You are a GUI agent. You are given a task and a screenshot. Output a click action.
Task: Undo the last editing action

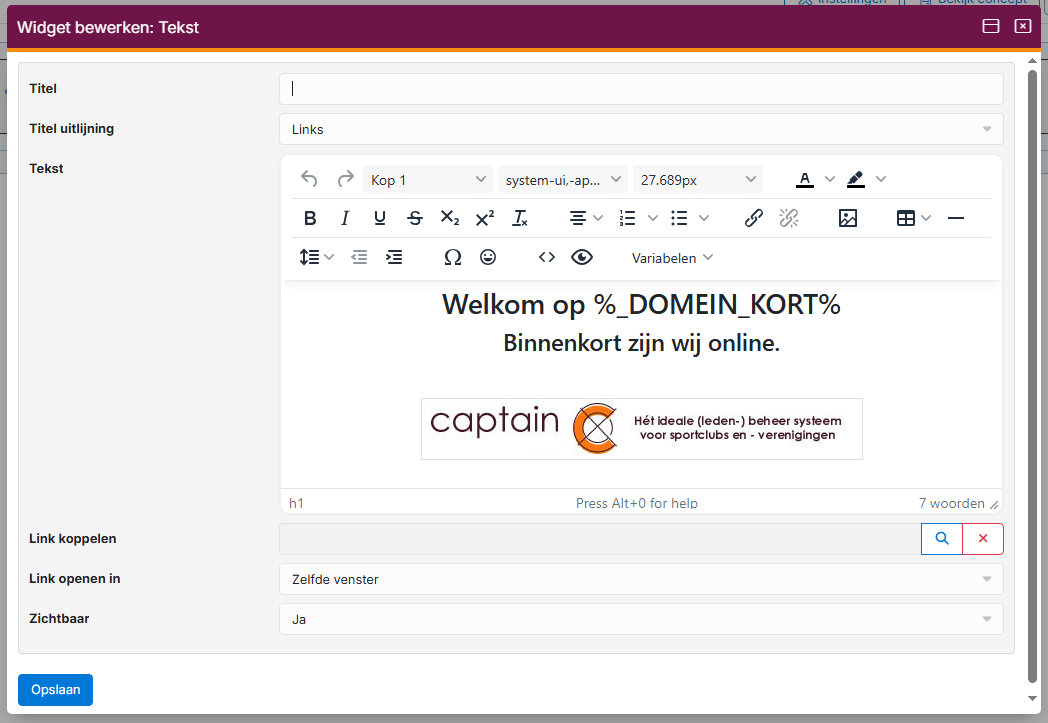tap(309, 179)
